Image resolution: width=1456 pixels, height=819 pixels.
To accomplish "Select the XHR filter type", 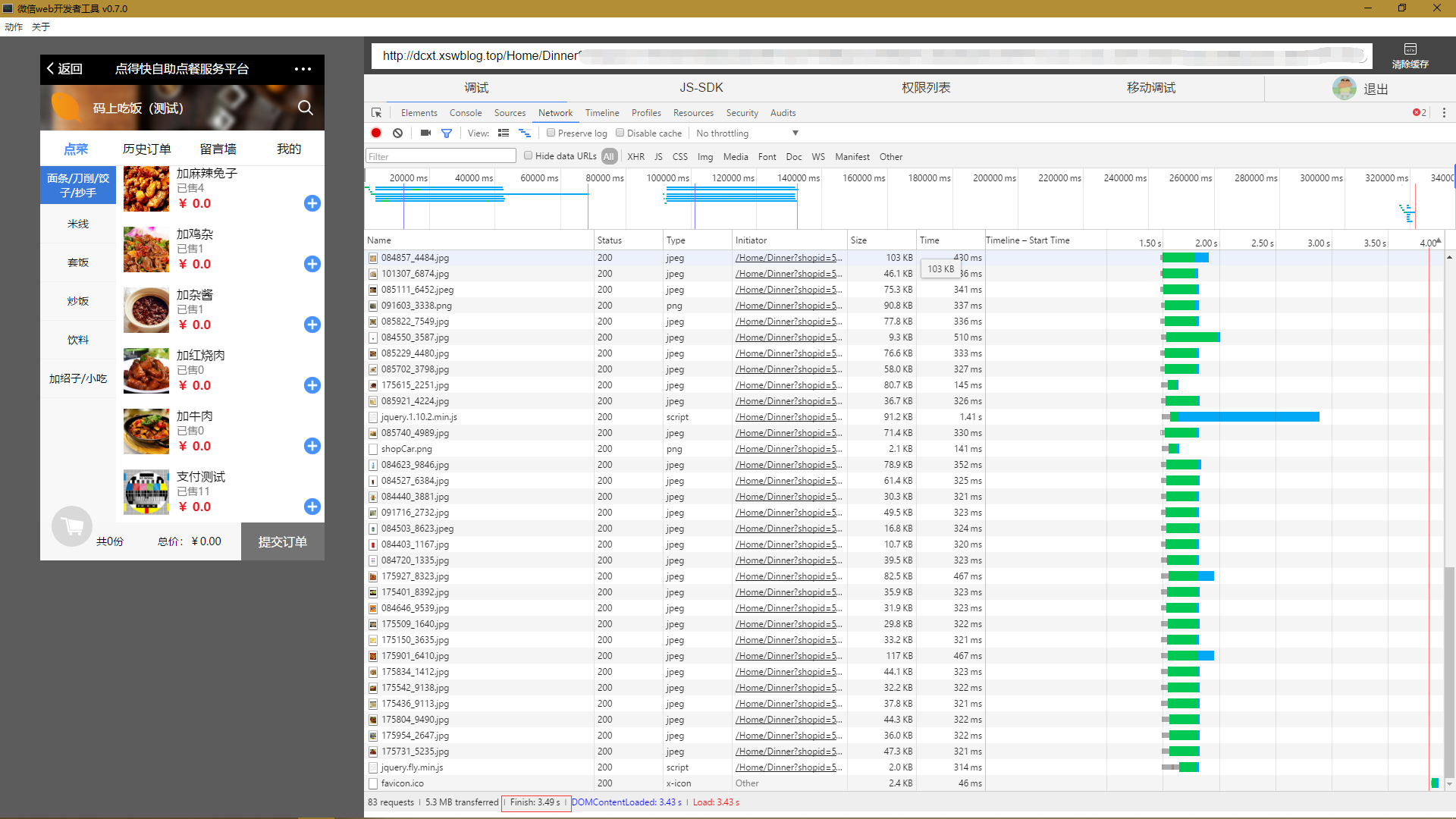I will [636, 157].
